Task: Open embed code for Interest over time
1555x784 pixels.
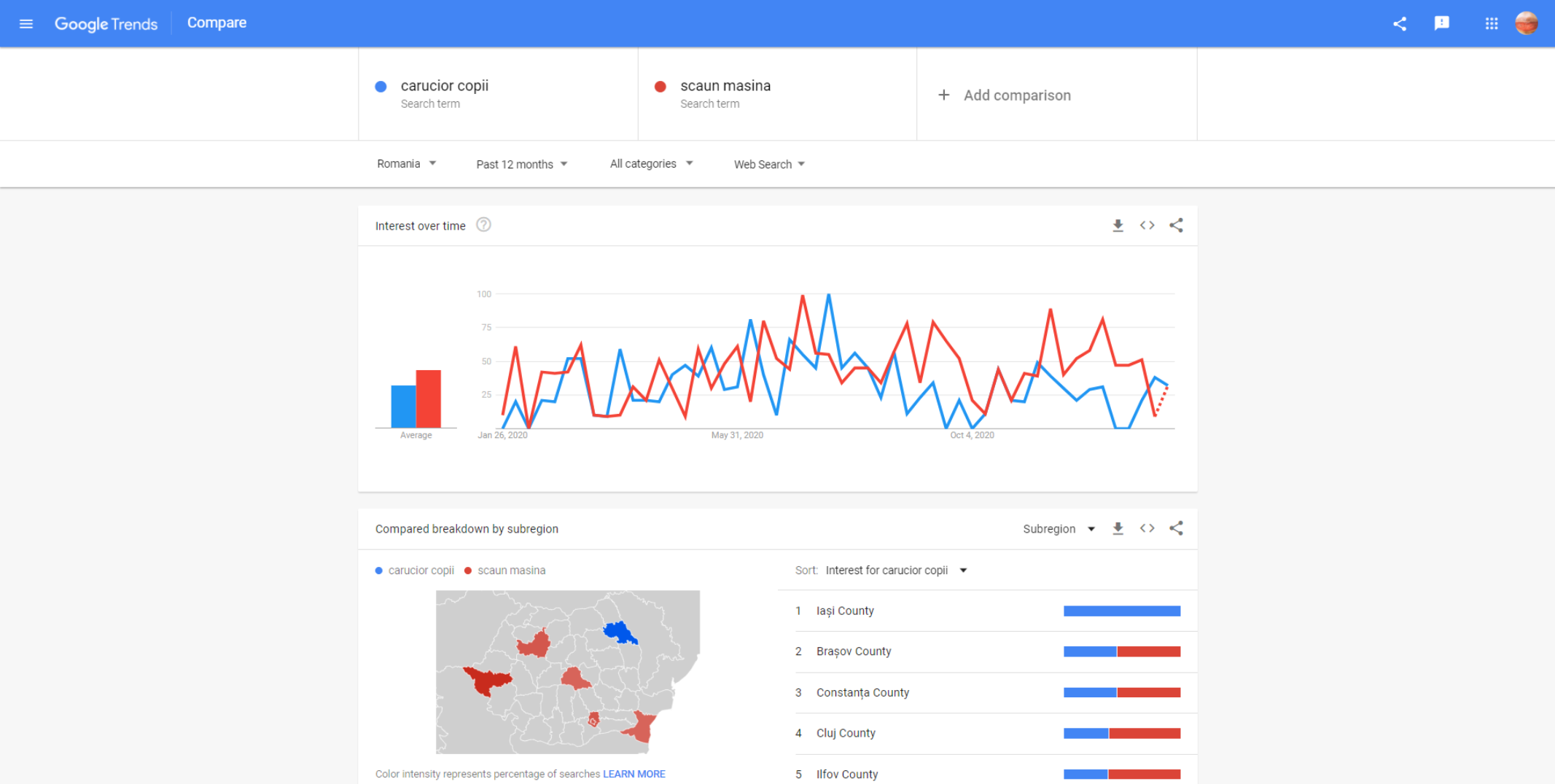Action: pyautogui.click(x=1147, y=226)
